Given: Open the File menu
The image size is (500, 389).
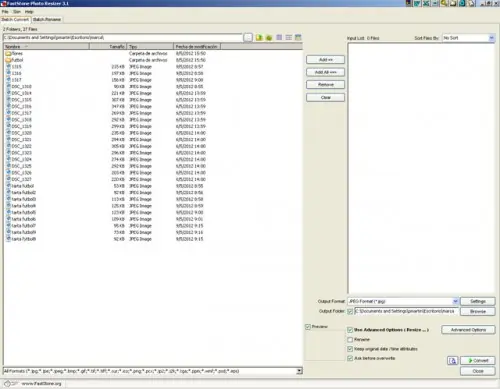Looking at the screenshot, I should point(5,12).
